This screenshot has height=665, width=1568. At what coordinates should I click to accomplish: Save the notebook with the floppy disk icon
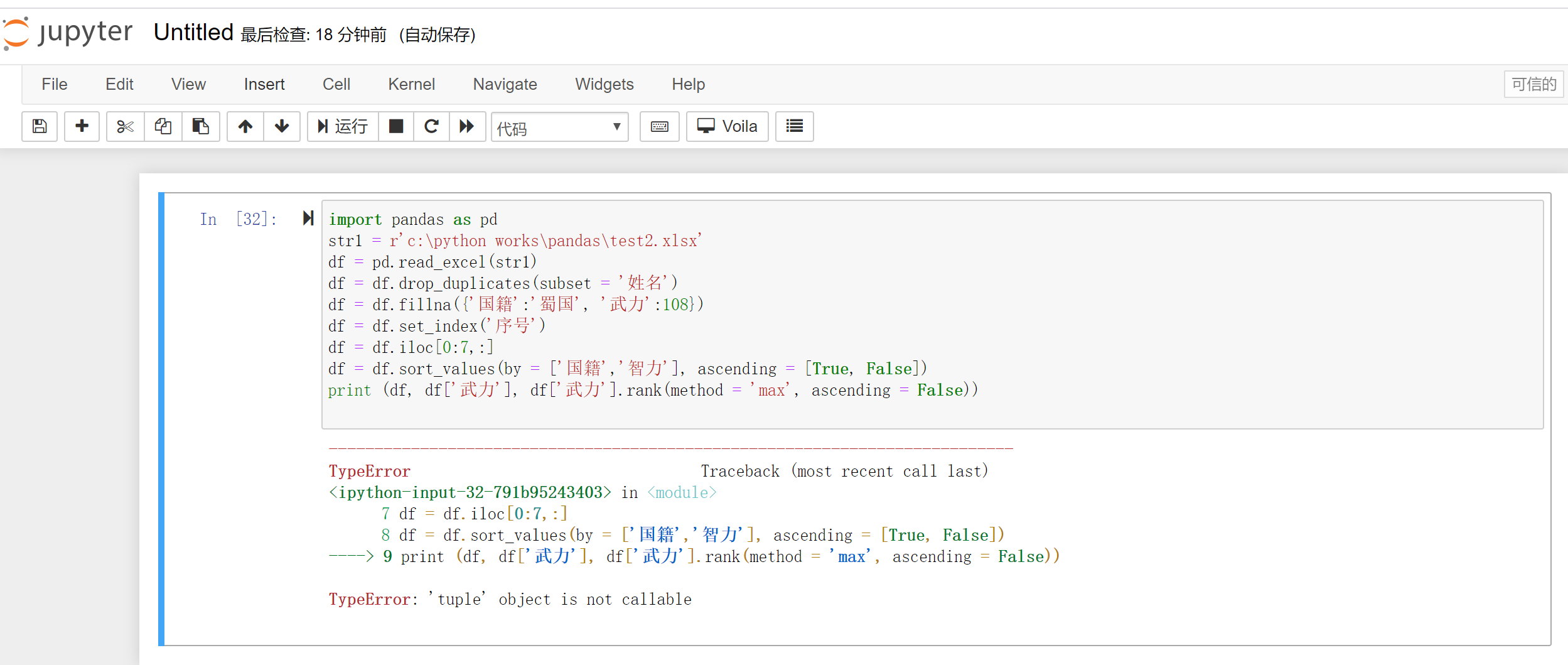point(40,127)
